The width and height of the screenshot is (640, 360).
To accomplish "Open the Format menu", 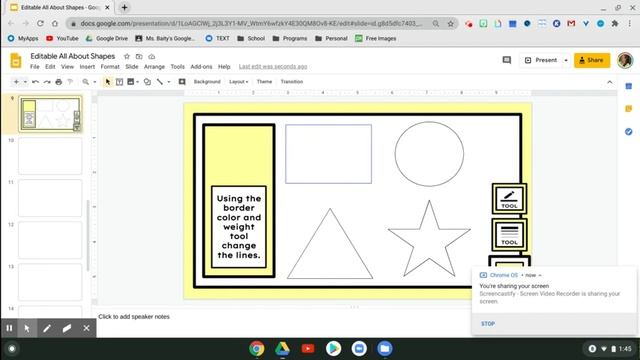I will point(110,67).
